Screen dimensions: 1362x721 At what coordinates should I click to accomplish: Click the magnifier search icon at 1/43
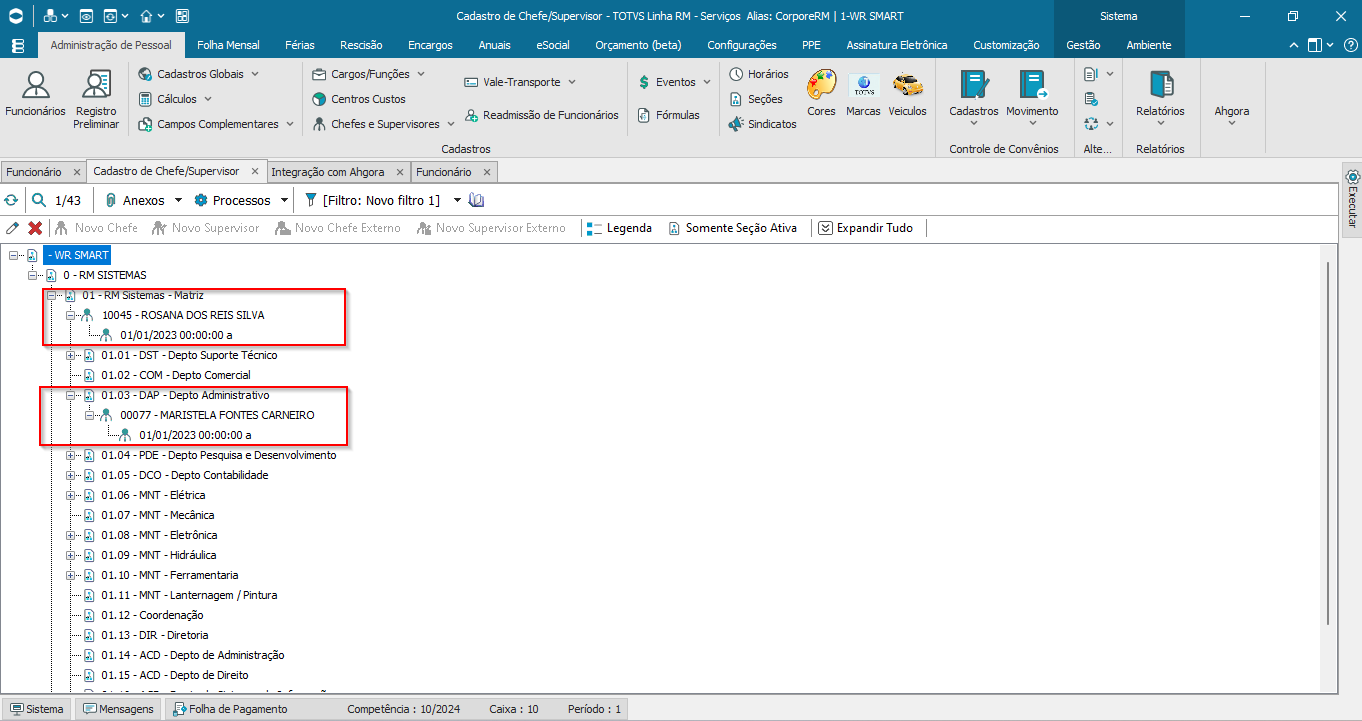39,200
